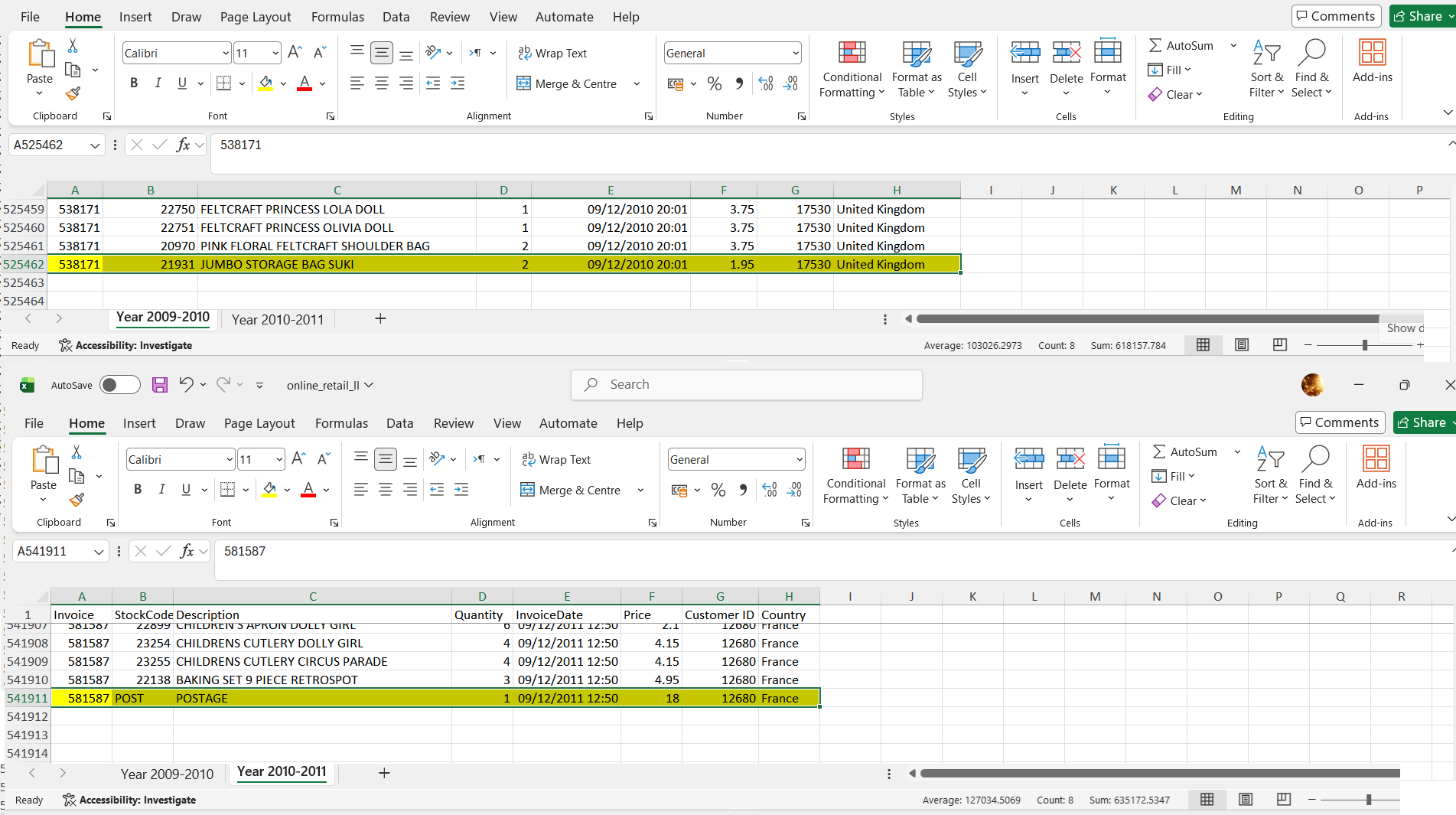Click Sort & Filter in lower window
This screenshot has width=1456, height=815.
pos(1270,475)
